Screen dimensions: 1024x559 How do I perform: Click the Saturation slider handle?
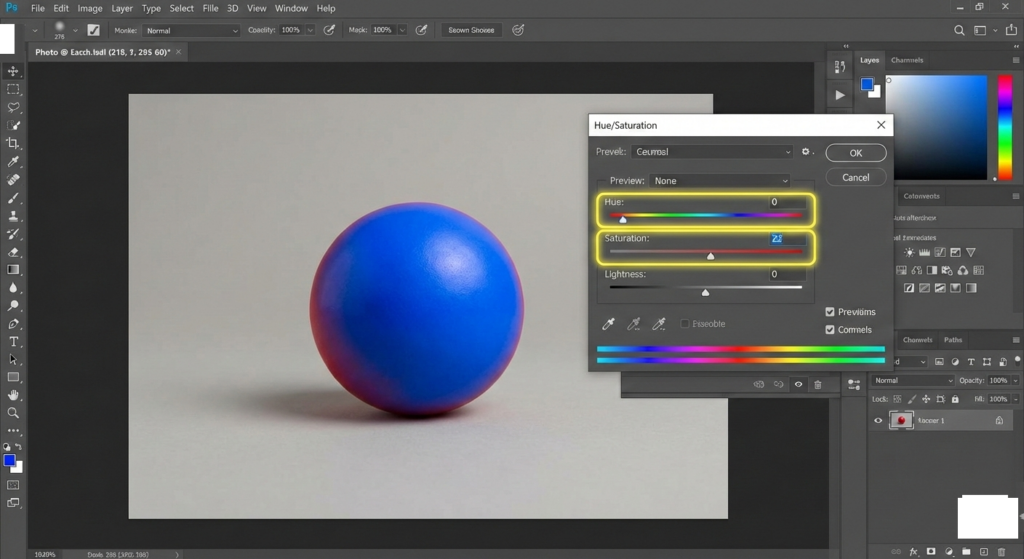click(x=711, y=256)
